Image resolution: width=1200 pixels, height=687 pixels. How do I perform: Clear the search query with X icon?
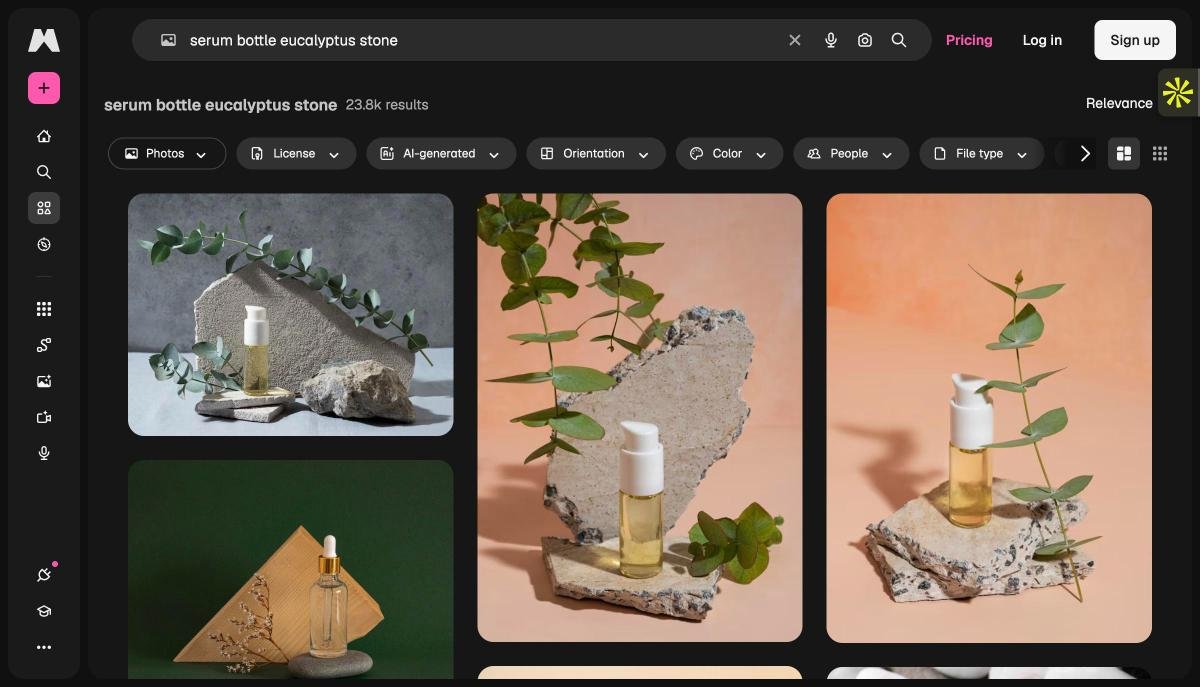[795, 40]
